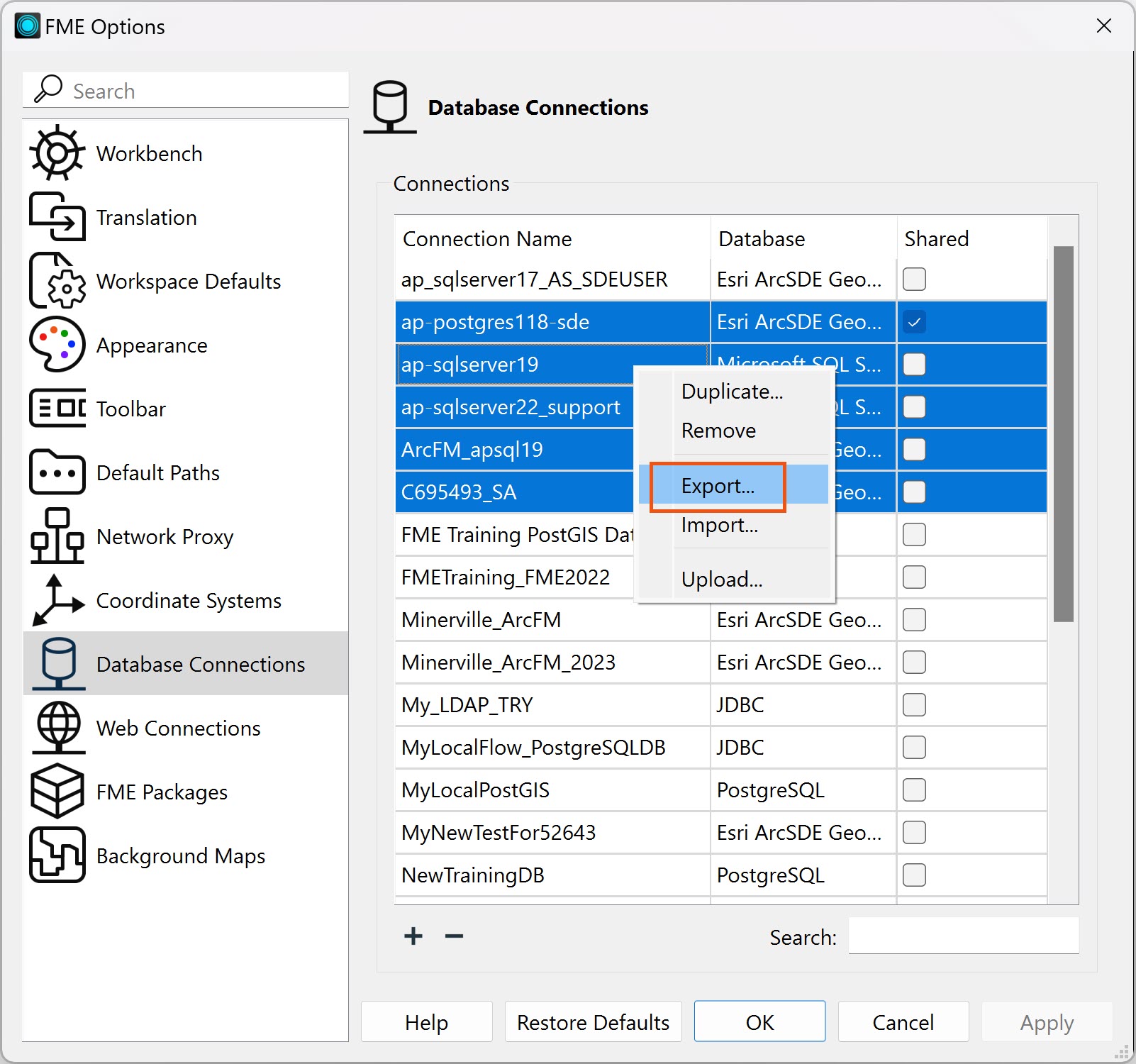
Task: Select the ap-sqlserver22_support connection name
Action: click(511, 407)
